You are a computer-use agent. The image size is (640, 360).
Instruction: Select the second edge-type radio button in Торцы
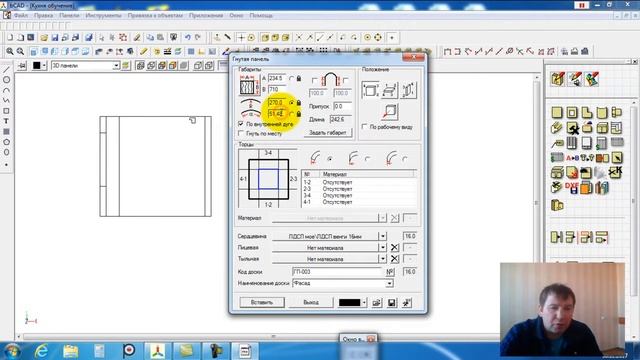pyautogui.click(x=368, y=159)
